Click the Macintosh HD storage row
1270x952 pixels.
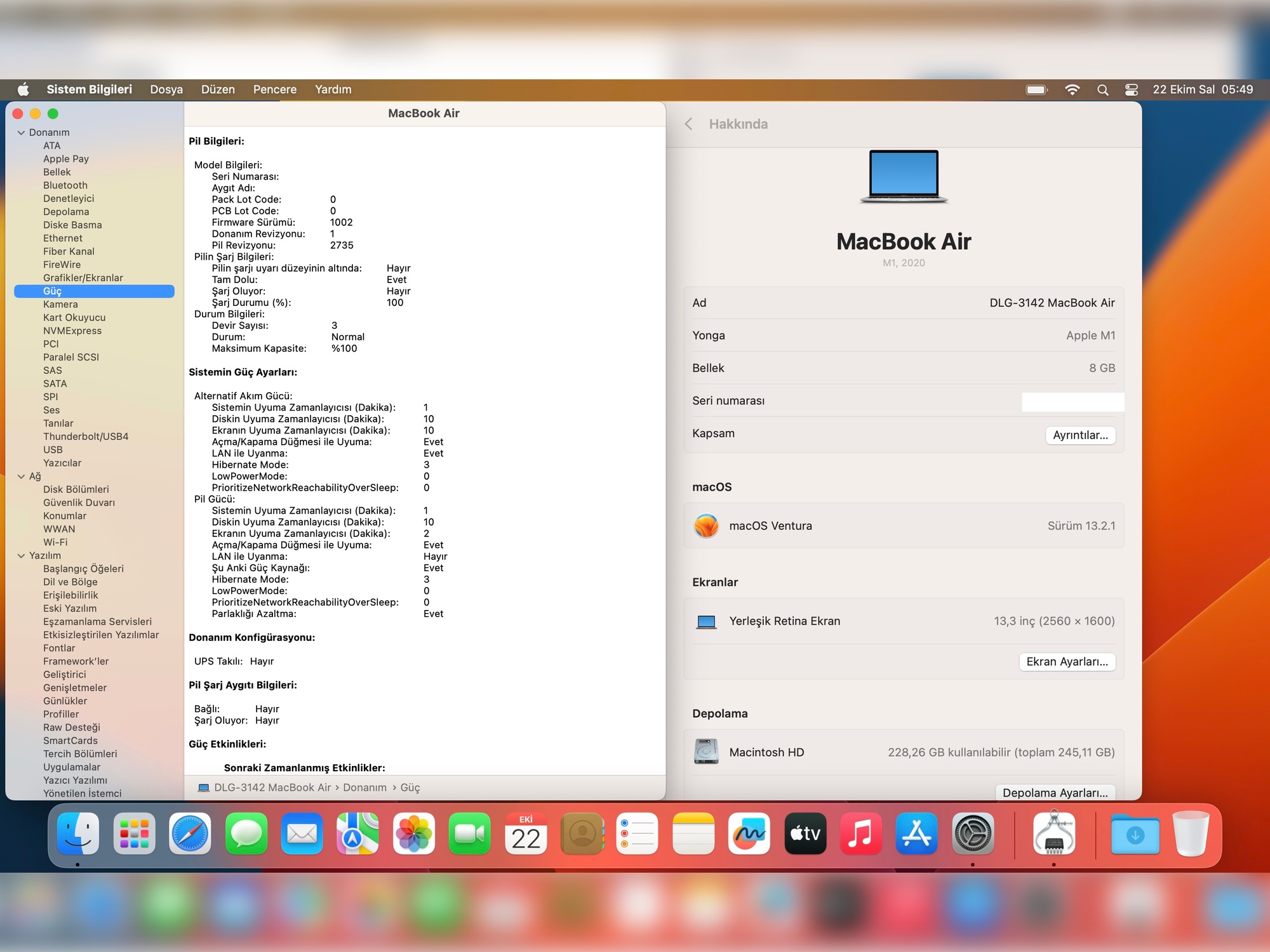(x=904, y=752)
